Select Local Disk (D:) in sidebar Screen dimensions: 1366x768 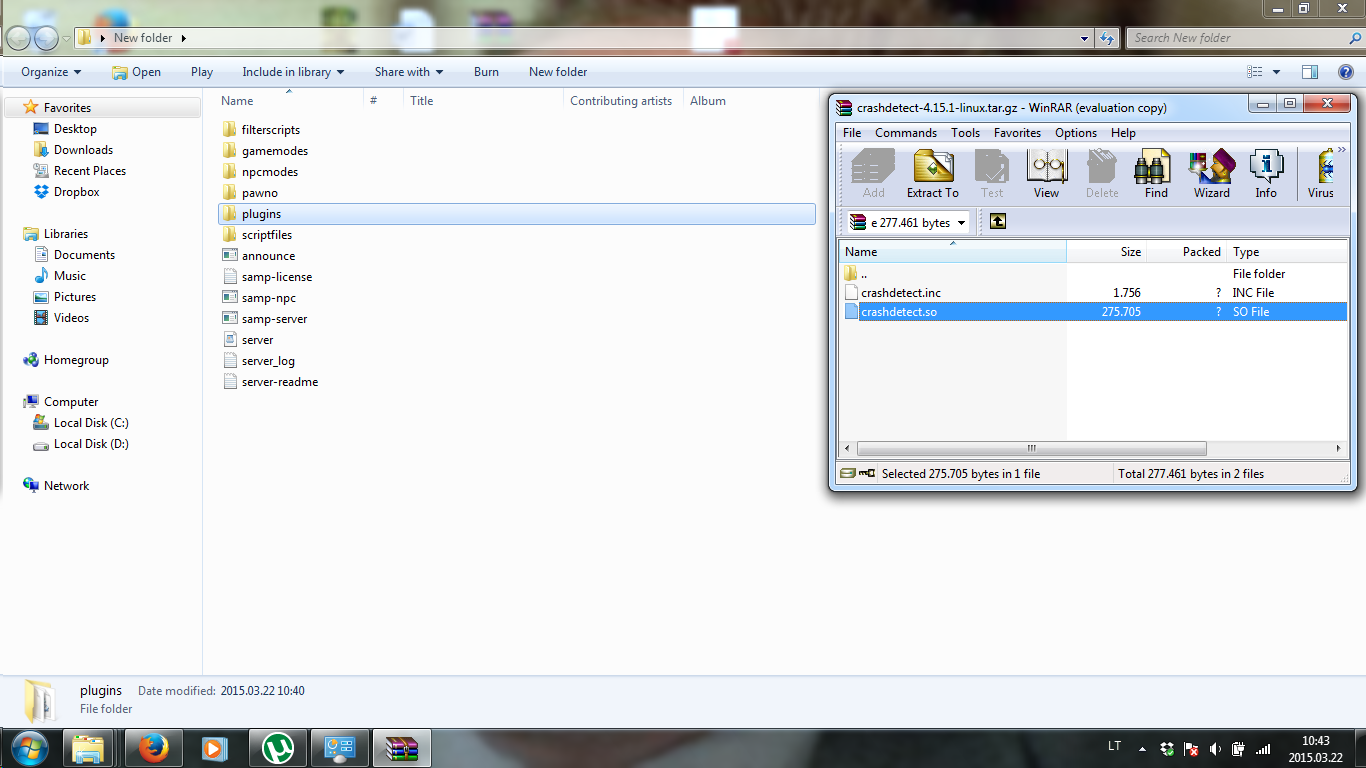point(91,444)
